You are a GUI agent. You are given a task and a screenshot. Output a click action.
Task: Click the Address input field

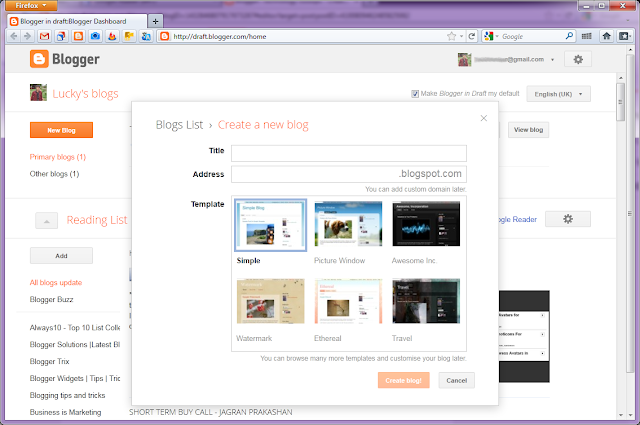[349, 174]
